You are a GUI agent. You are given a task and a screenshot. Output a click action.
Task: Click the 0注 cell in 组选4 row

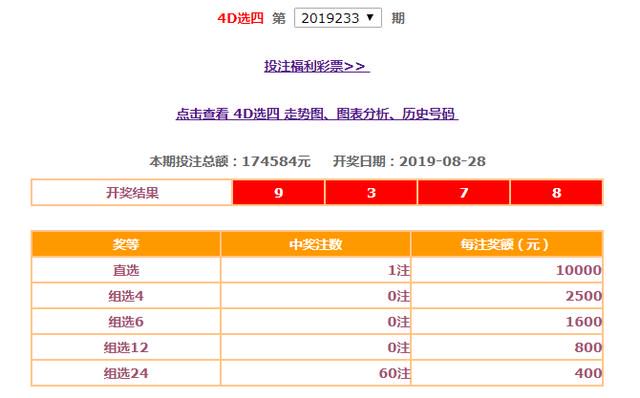[316, 296]
